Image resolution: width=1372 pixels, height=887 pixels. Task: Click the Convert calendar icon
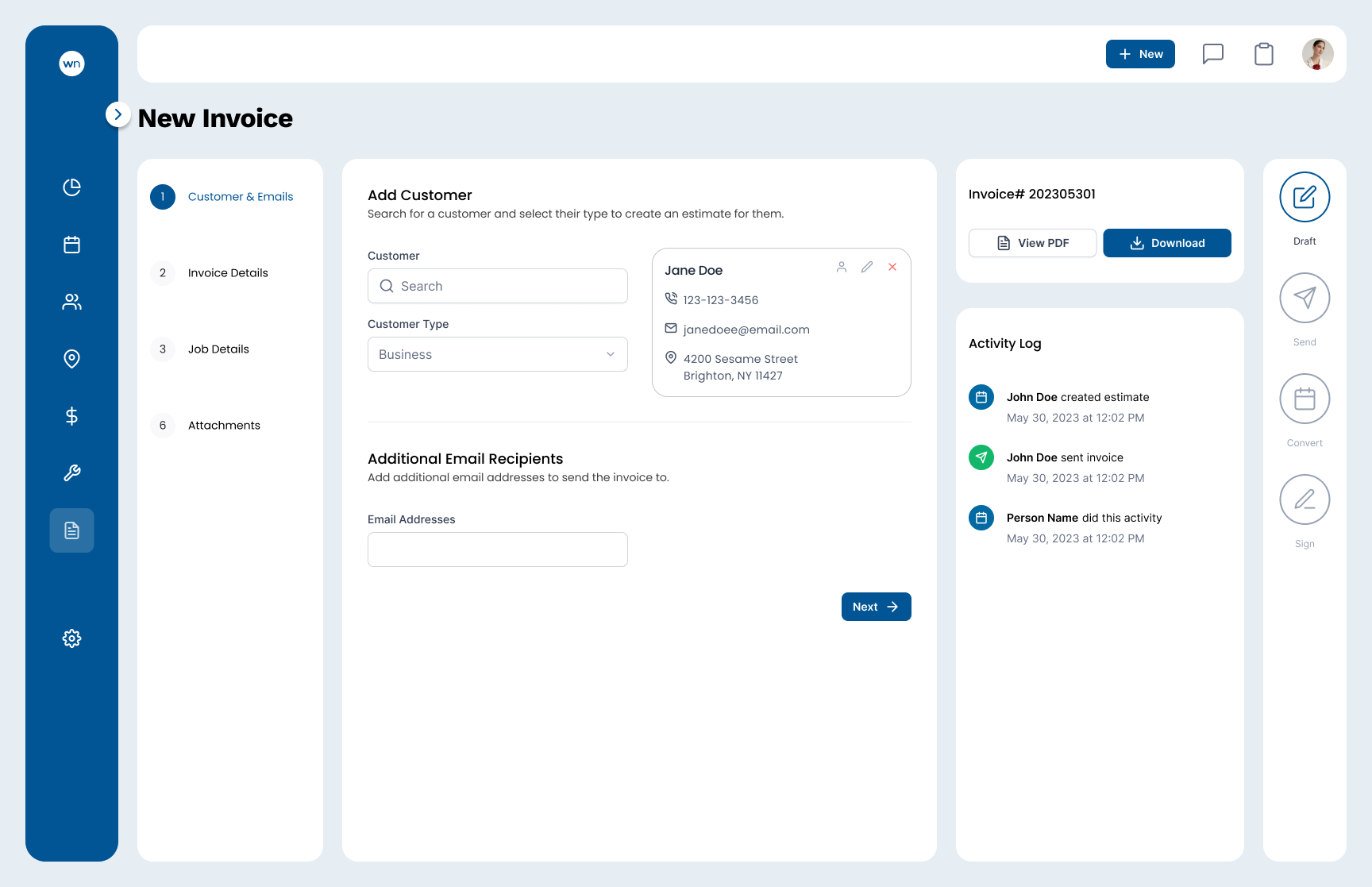1305,399
